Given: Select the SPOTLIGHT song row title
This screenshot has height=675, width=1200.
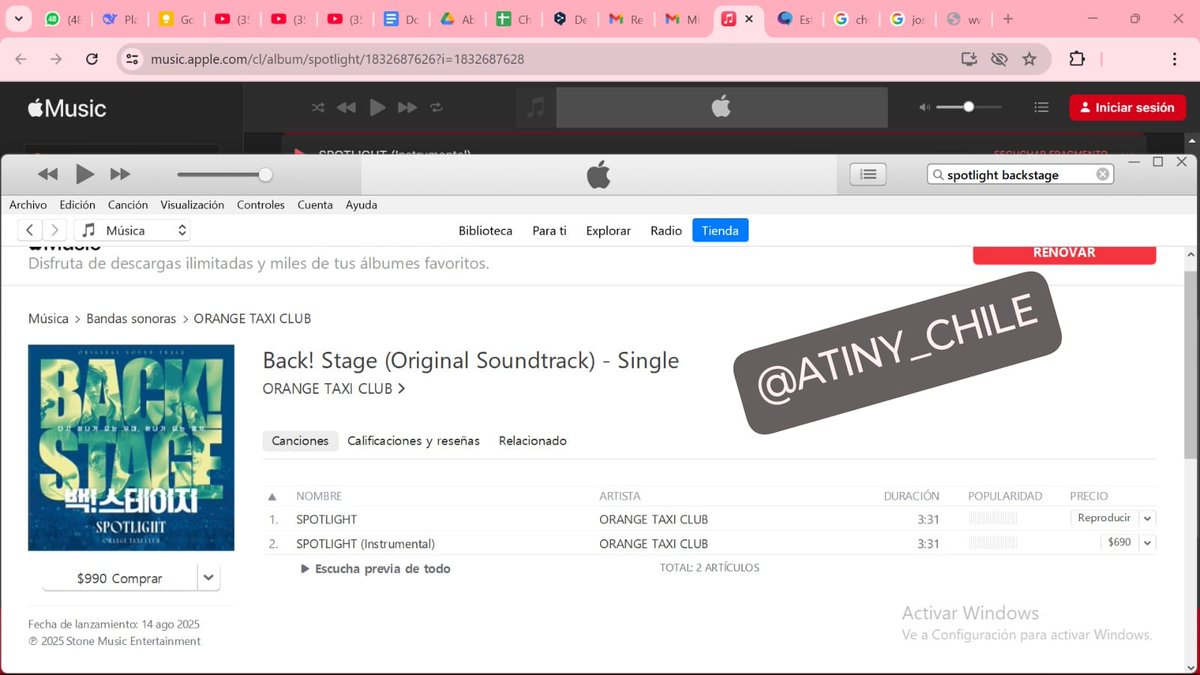Looking at the screenshot, I should [326, 520].
